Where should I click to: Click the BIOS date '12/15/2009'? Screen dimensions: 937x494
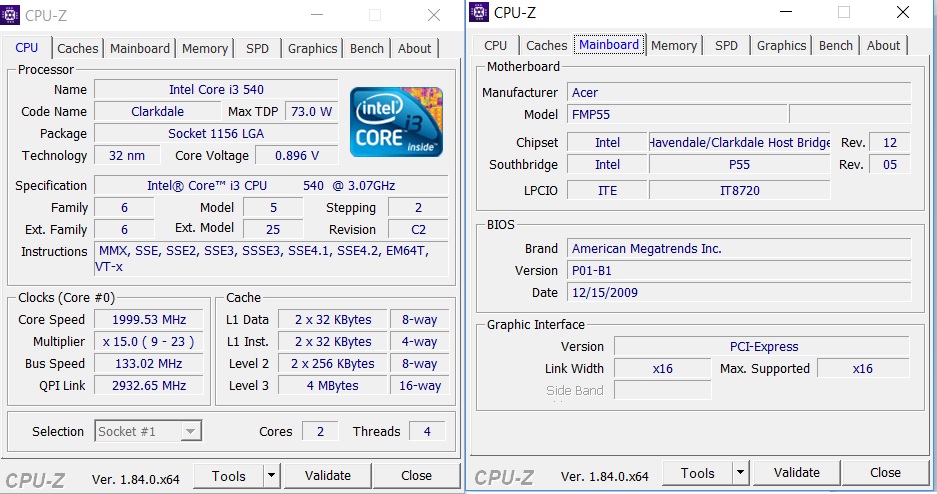(x=739, y=293)
